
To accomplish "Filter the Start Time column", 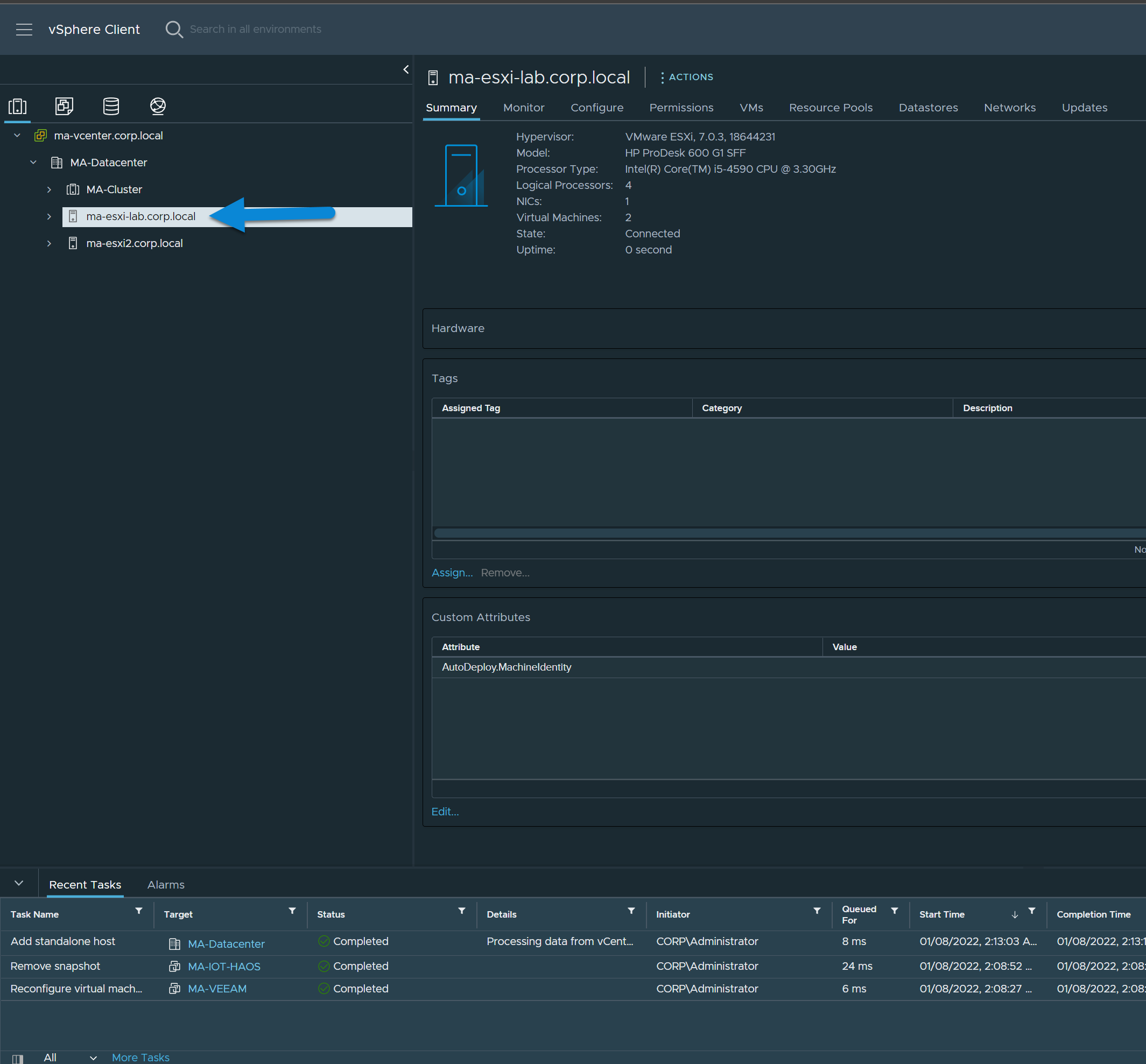I will click(x=1031, y=911).
